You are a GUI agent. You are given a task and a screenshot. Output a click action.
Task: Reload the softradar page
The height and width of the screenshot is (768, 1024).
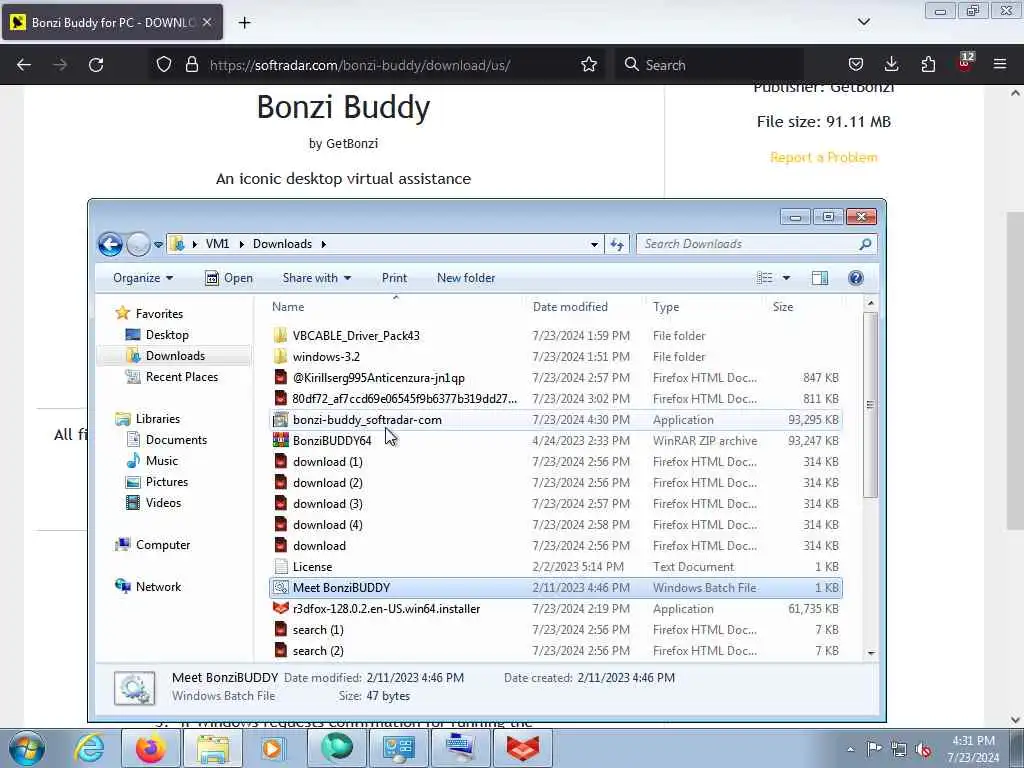tap(96, 65)
